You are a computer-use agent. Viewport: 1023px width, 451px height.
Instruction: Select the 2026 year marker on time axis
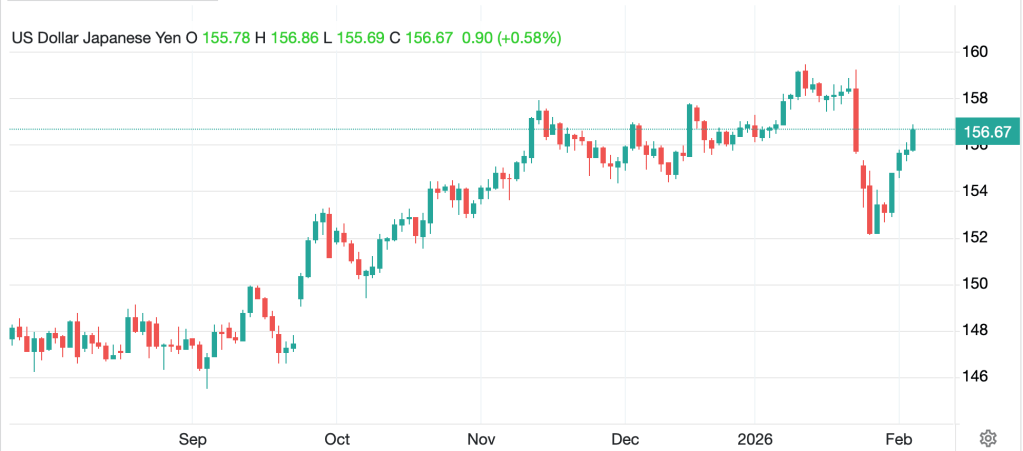(757, 438)
